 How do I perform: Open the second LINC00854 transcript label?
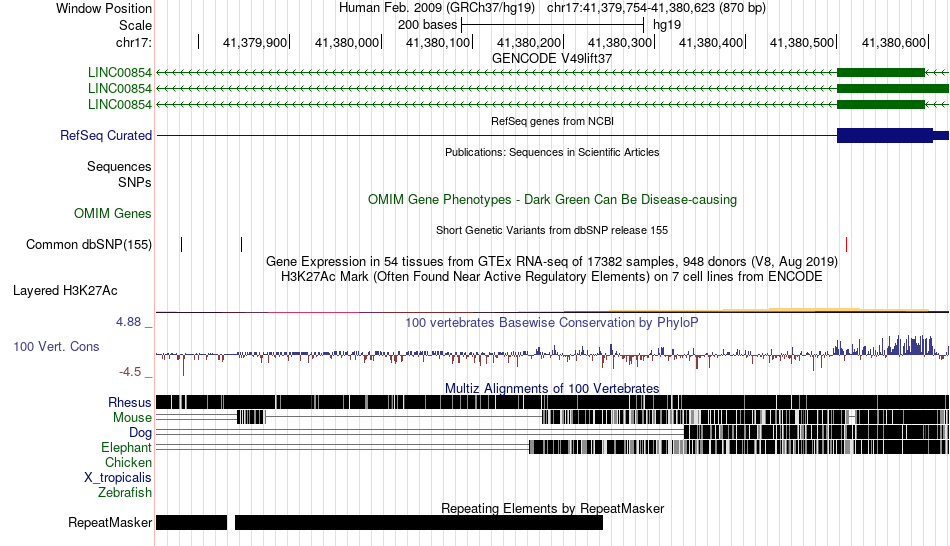[120, 88]
